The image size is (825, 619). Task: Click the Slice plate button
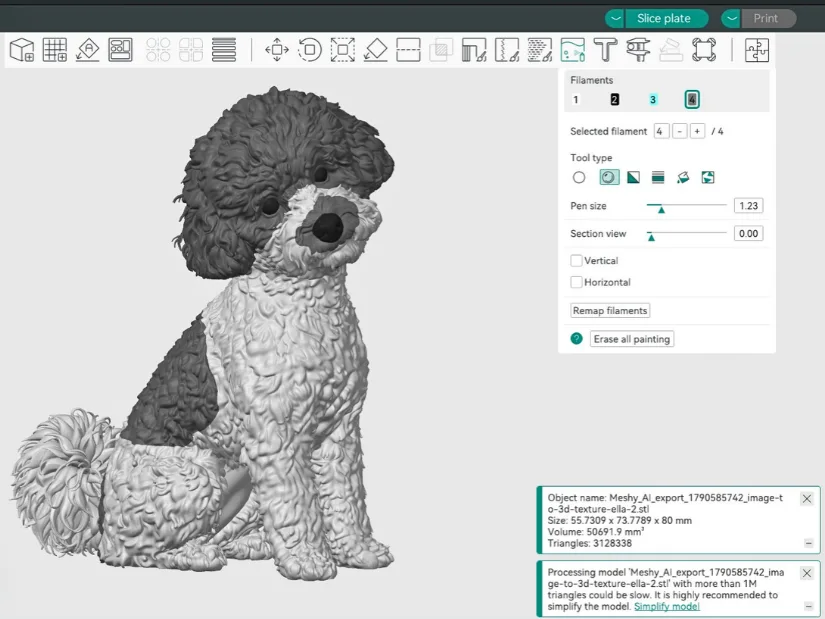tap(666, 18)
